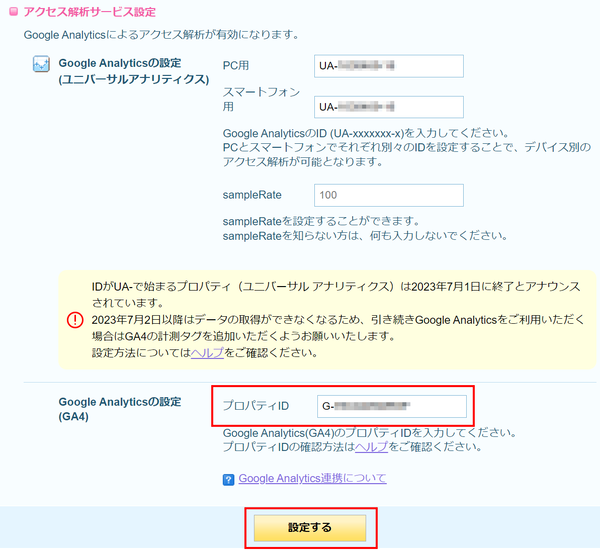
Task: Click Google Analyticsの設定 (GA4) label
Action: (x=119, y=409)
